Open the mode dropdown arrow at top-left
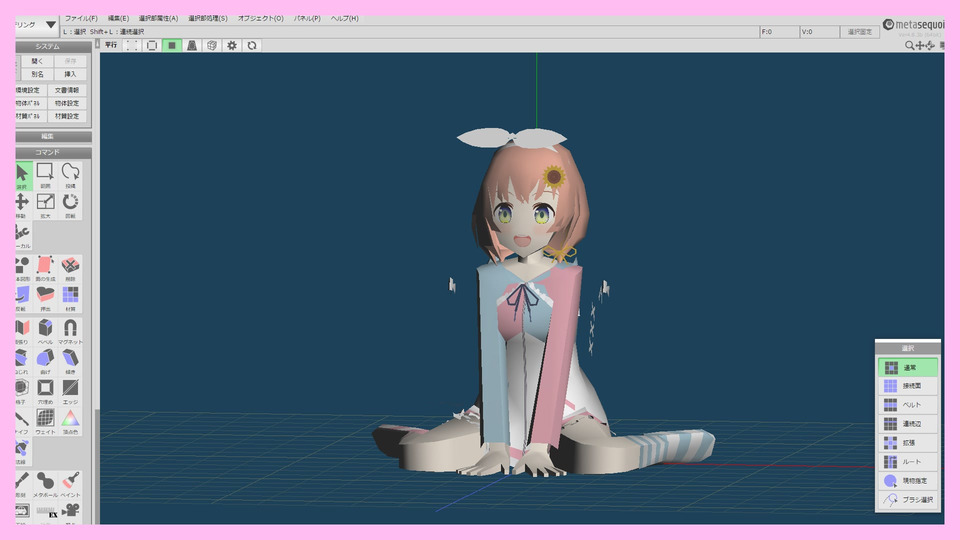The image size is (960, 540). (x=51, y=23)
